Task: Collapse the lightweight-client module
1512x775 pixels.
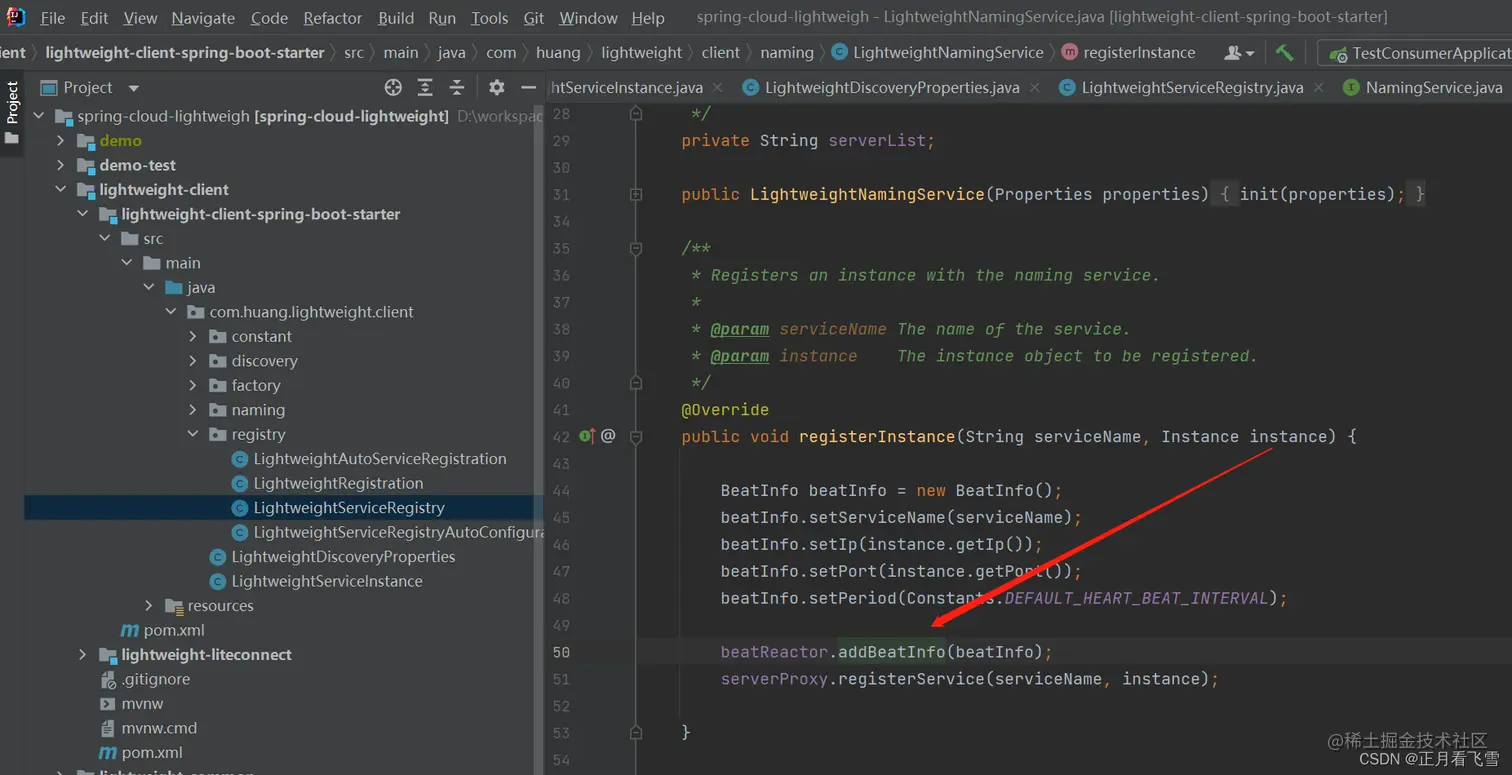Action: (x=61, y=190)
